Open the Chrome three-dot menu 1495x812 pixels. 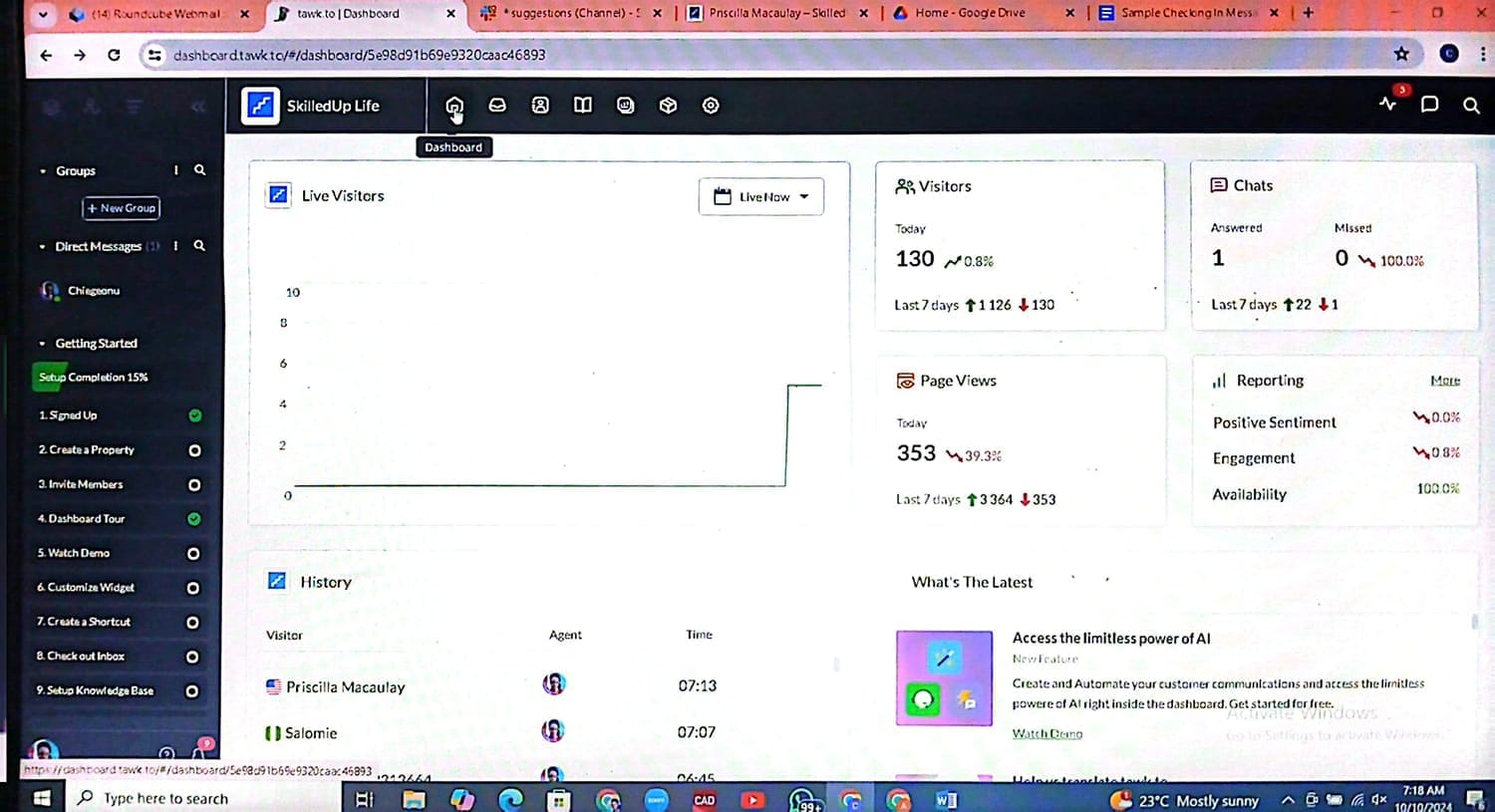pyautogui.click(x=1483, y=54)
